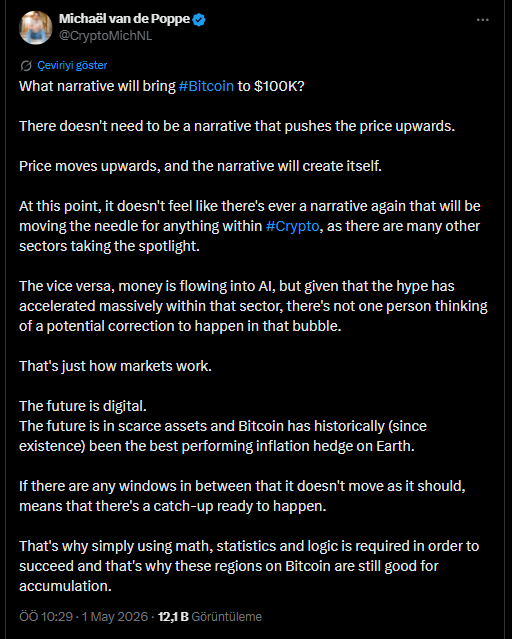Click the ÖÖ 10:29 timestamp
This screenshot has height=639, width=512.
click(46, 617)
